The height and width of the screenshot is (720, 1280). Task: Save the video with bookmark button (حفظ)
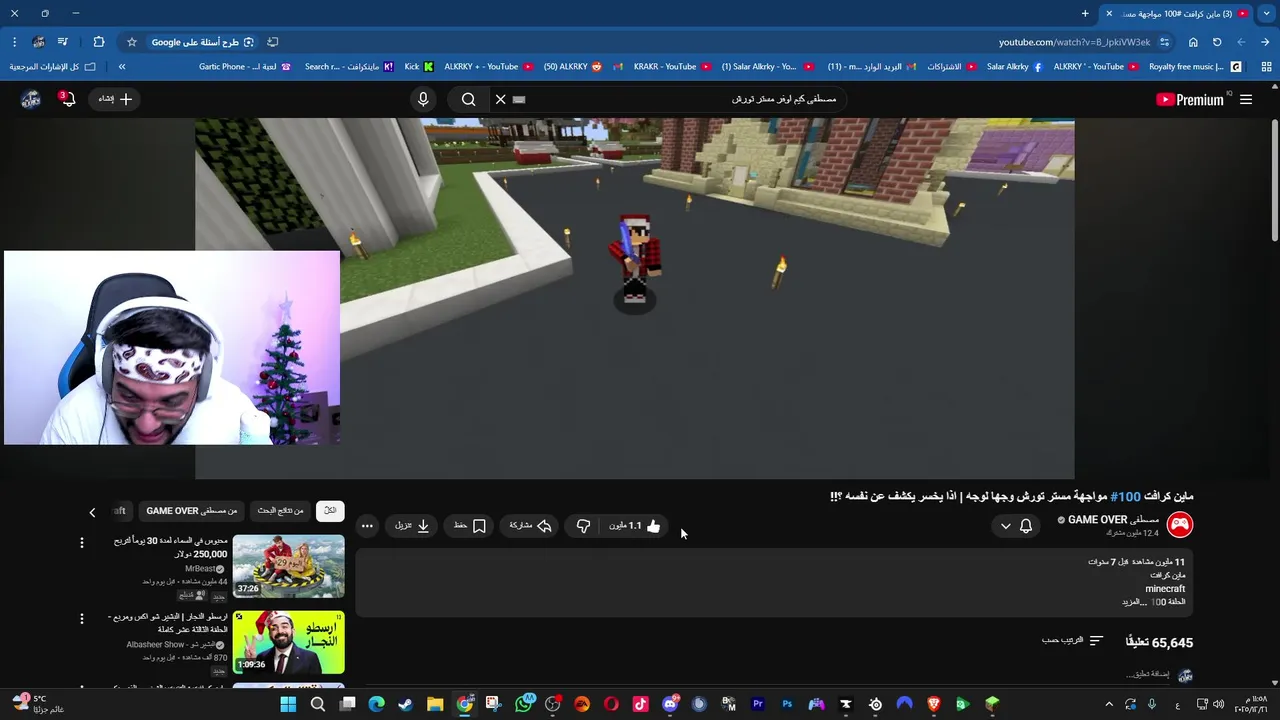469,525
